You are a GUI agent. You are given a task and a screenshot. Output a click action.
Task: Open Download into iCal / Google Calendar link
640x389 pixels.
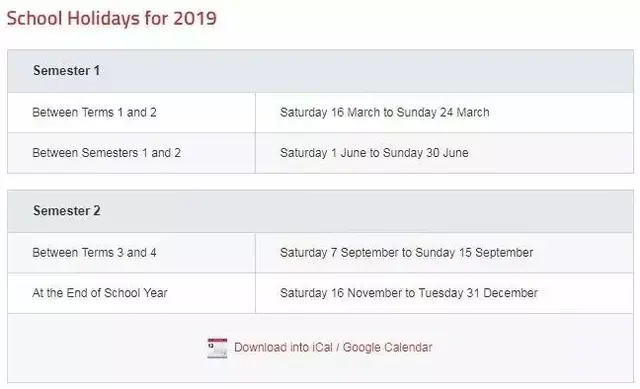point(333,347)
